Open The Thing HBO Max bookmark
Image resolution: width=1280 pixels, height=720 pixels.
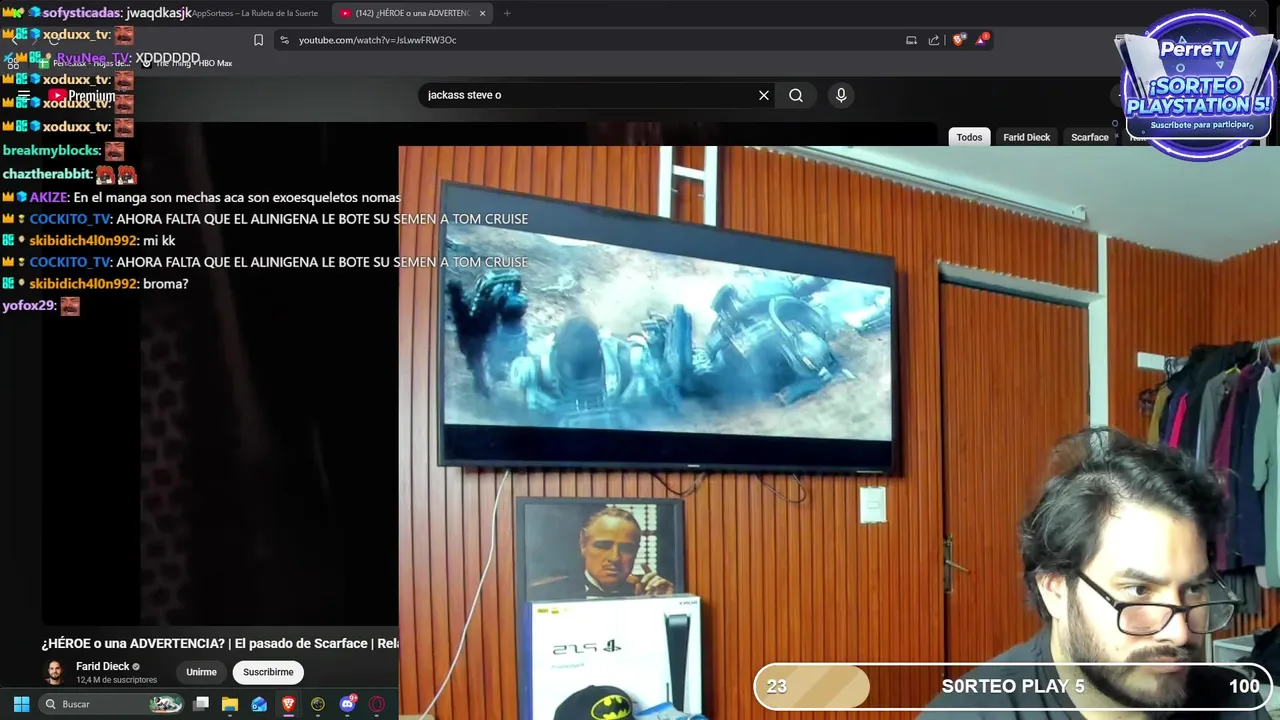tap(186, 63)
